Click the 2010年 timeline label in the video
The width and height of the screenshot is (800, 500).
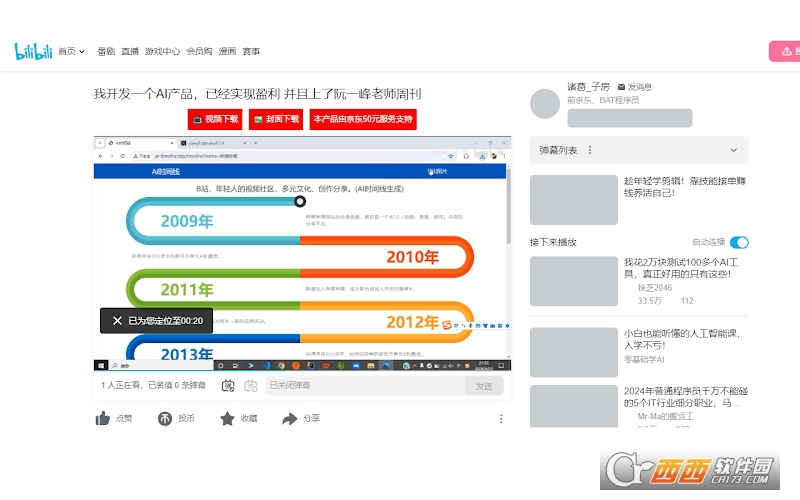point(413,257)
